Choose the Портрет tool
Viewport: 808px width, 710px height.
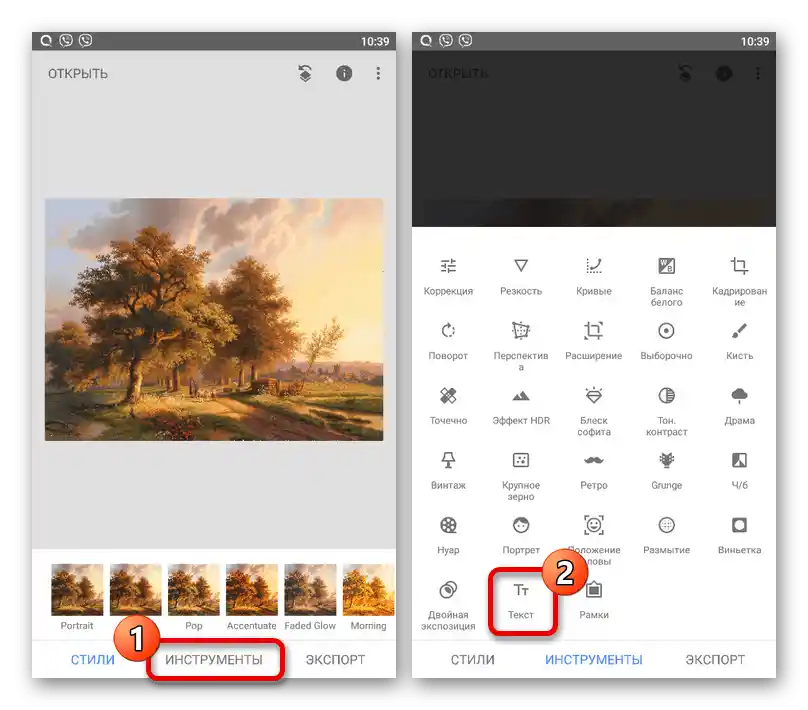coord(521,535)
